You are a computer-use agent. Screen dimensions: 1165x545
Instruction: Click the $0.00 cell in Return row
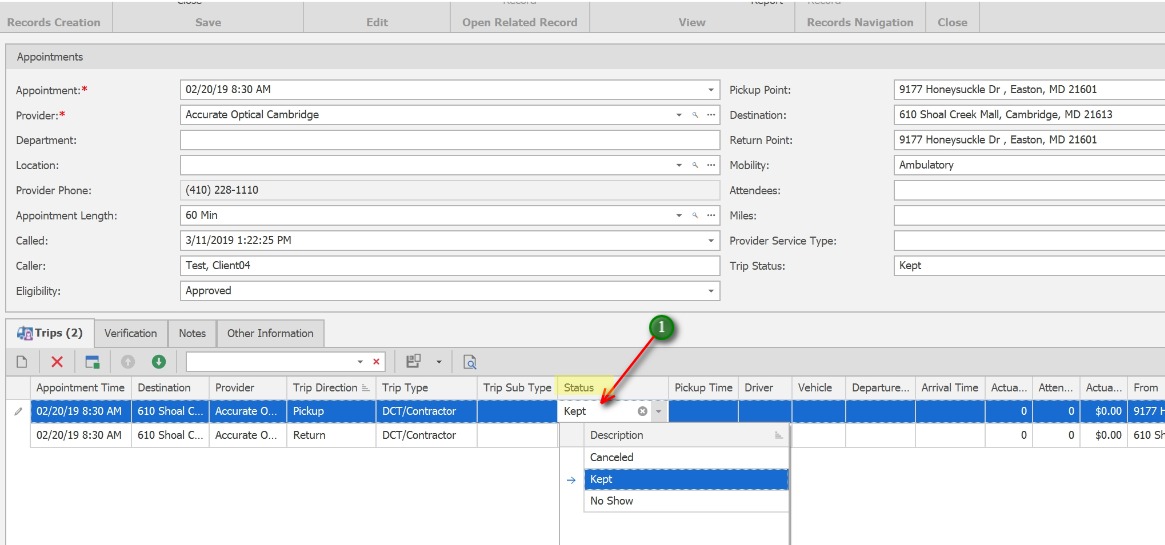(1104, 436)
